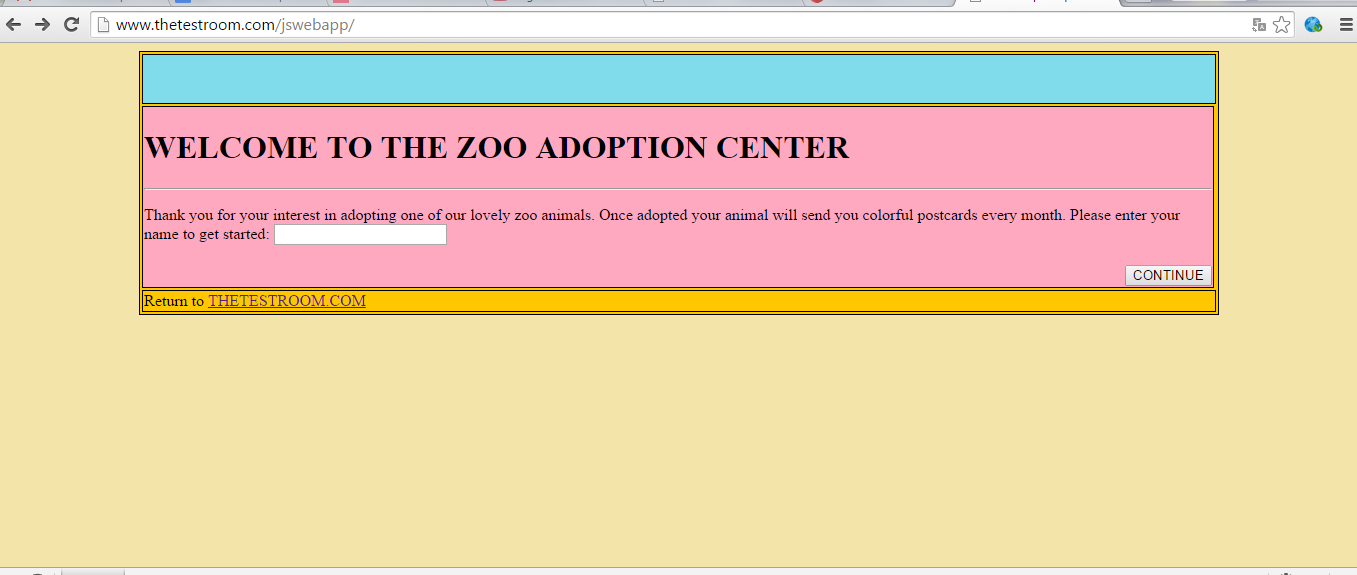
Task: Click the Welcome to the Zoo Adoption Center heading
Action: (497, 148)
